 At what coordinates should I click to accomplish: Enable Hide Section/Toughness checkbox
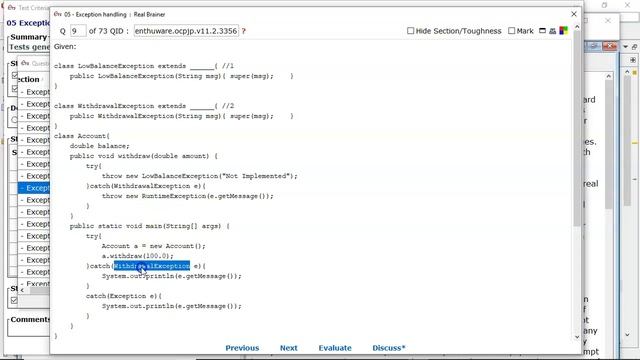(x=411, y=31)
